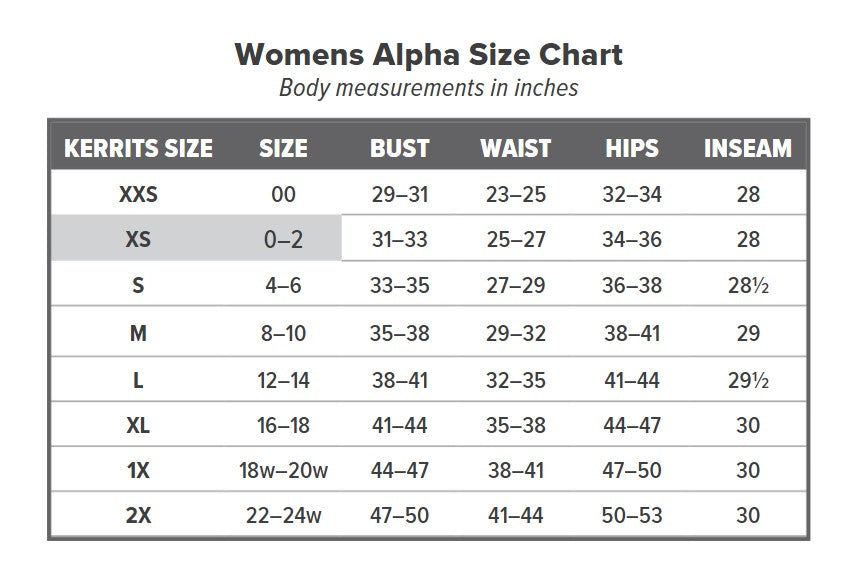Select the INSEAM column header
Screen dimensions: 856x580
tap(747, 149)
